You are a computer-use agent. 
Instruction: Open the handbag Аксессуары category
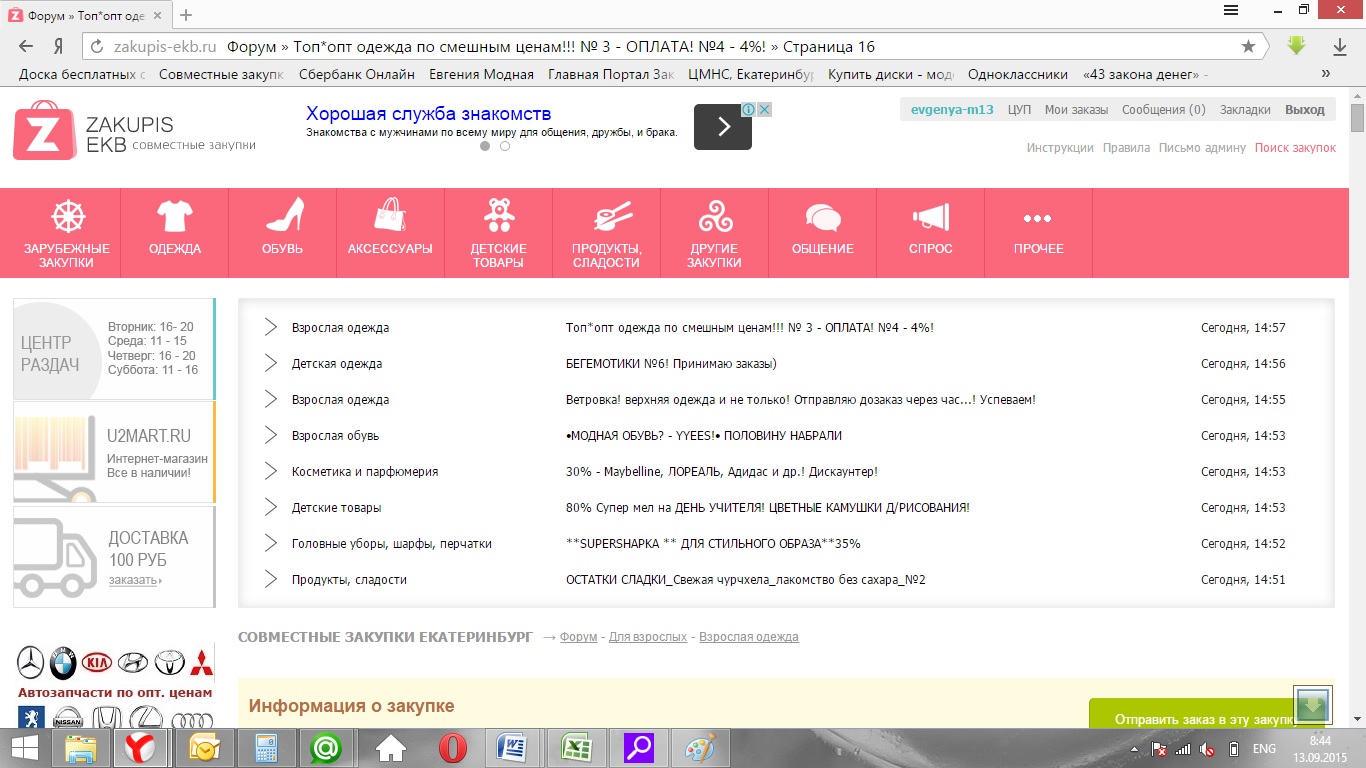coord(390,216)
